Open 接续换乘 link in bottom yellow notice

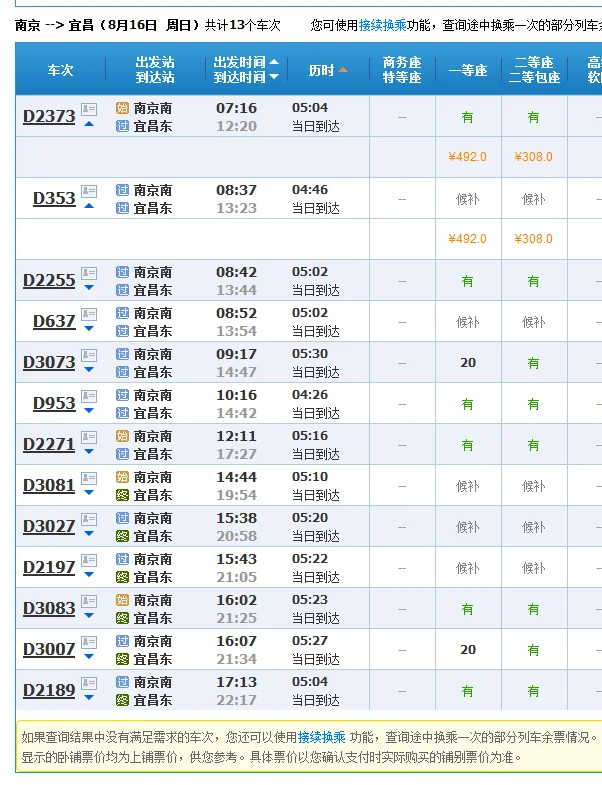point(322,737)
